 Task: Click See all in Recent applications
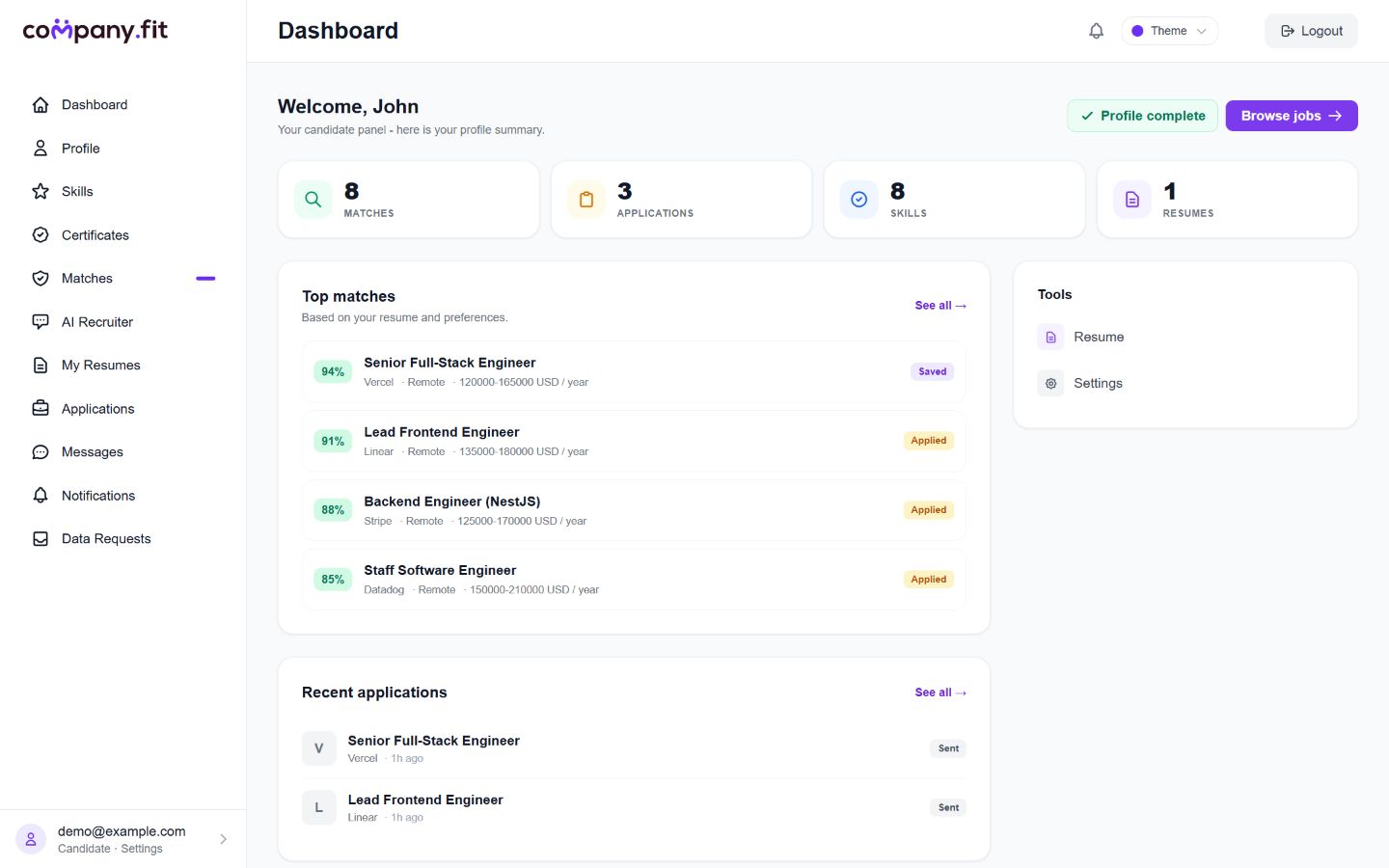pyautogui.click(x=940, y=692)
